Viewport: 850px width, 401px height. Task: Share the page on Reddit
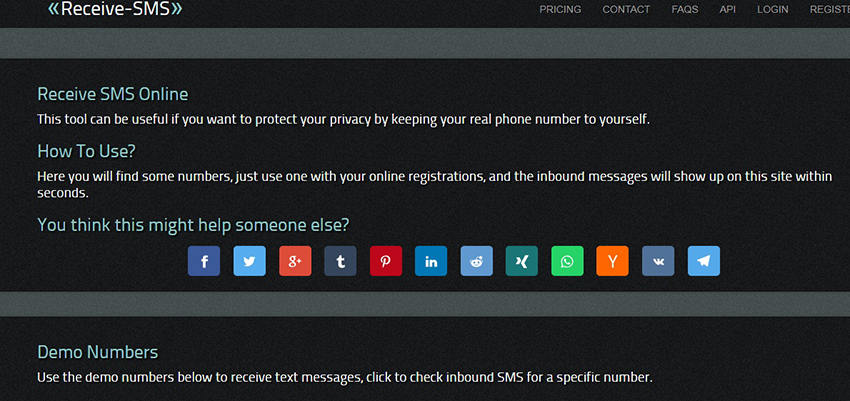pos(476,261)
